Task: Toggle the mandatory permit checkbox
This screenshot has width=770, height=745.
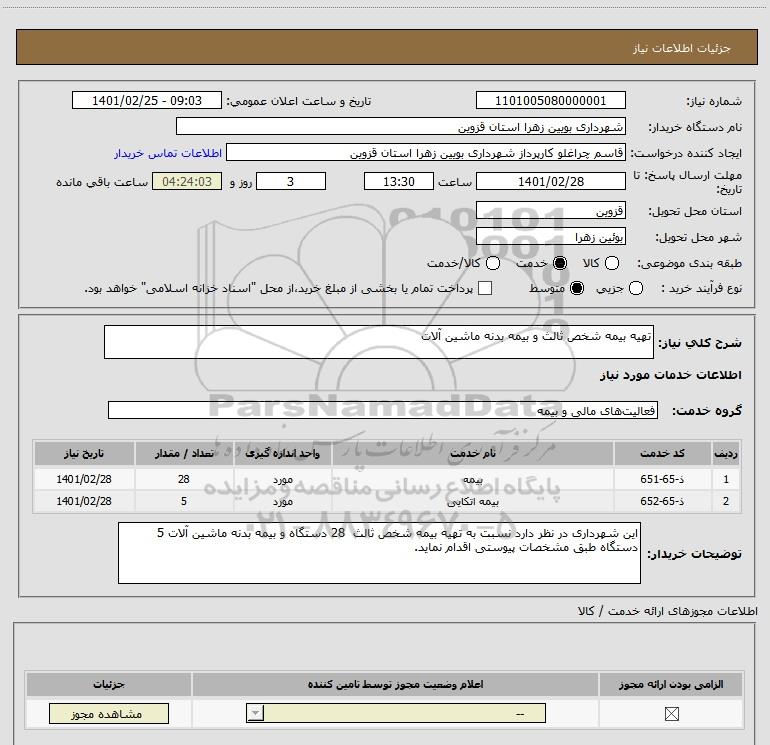Action: pyautogui.click(x=671, y=714)
